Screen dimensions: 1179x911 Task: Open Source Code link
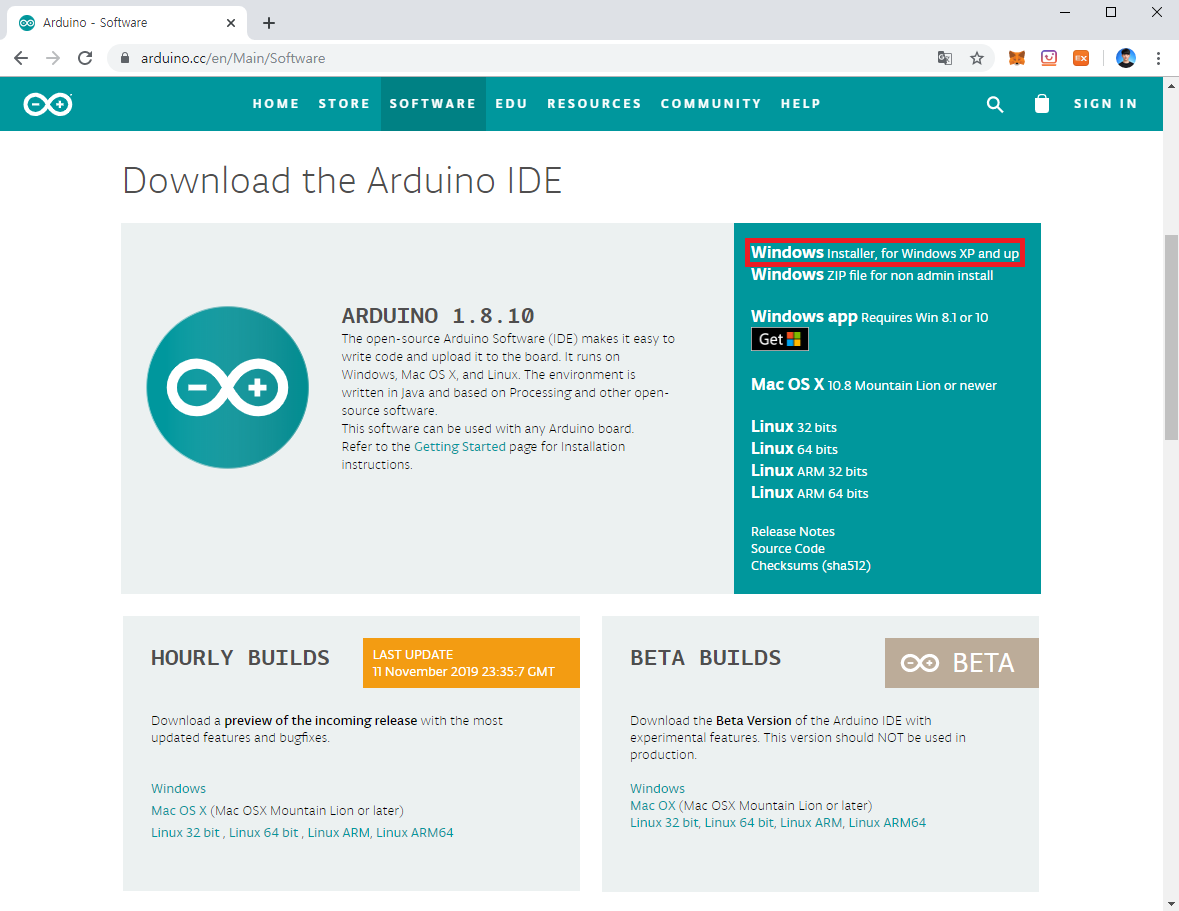(x=787, y=549)
